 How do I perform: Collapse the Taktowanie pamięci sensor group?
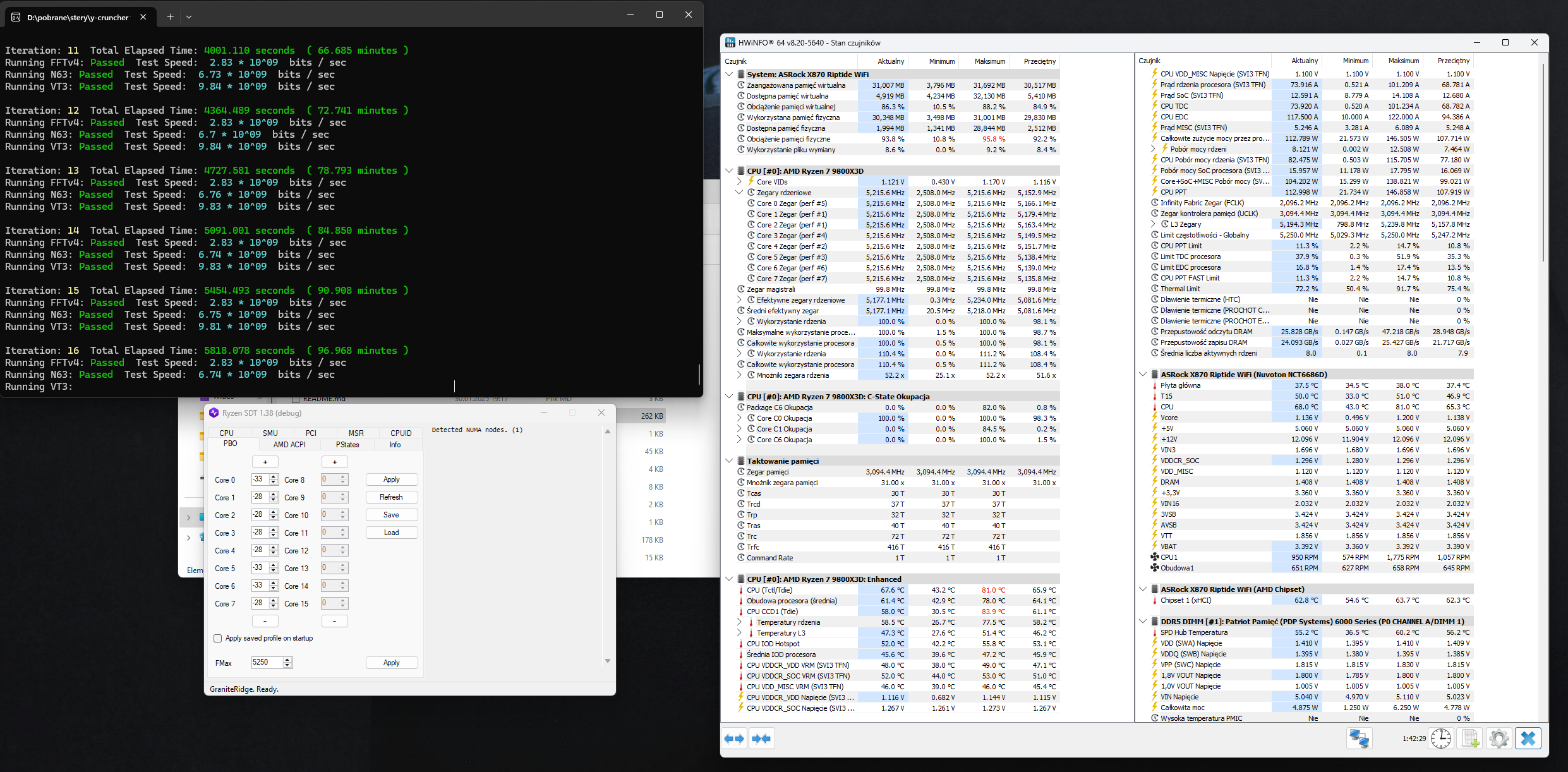729,461
